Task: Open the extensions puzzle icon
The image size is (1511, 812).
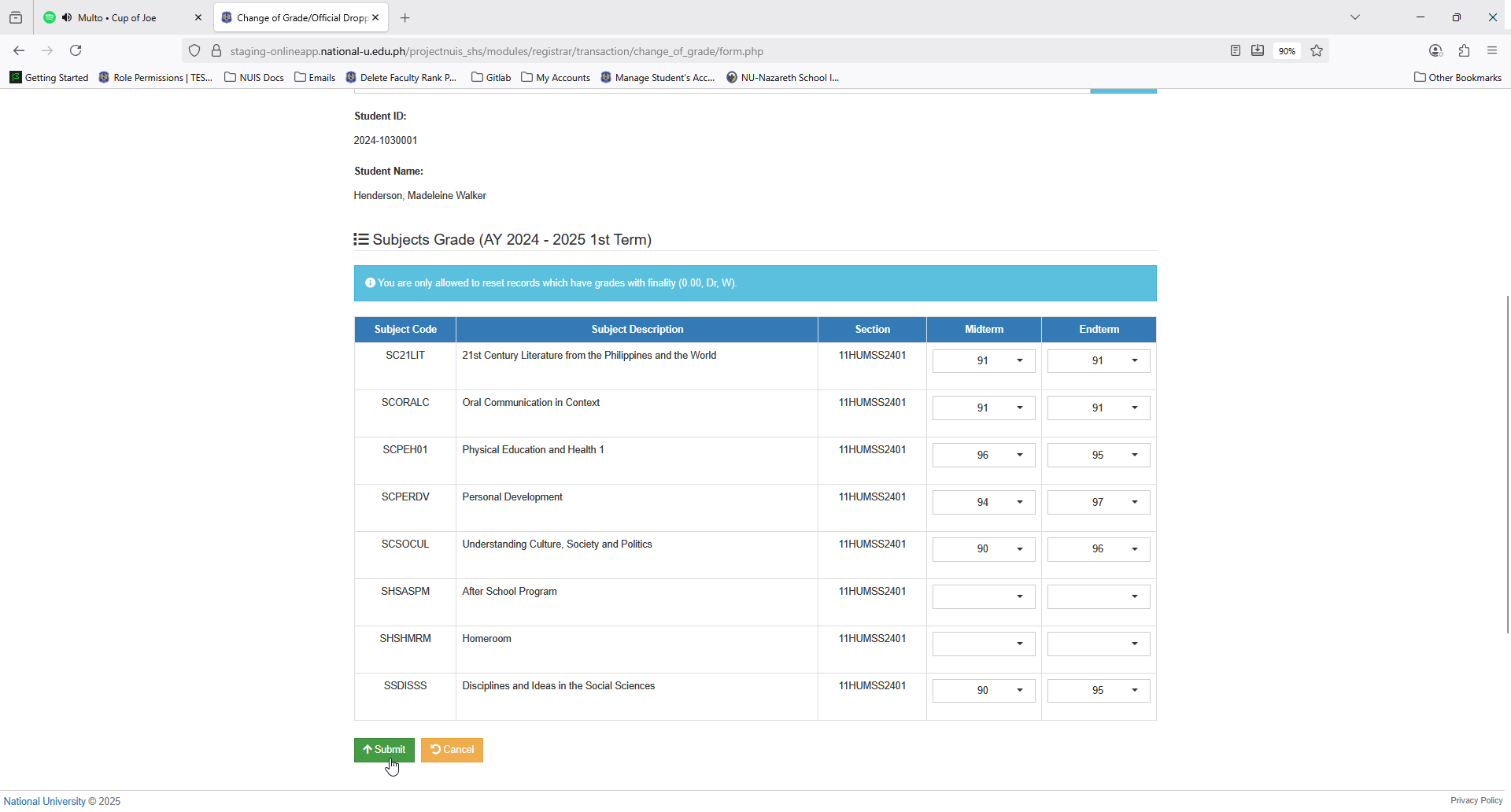Action: [1464, 50]
